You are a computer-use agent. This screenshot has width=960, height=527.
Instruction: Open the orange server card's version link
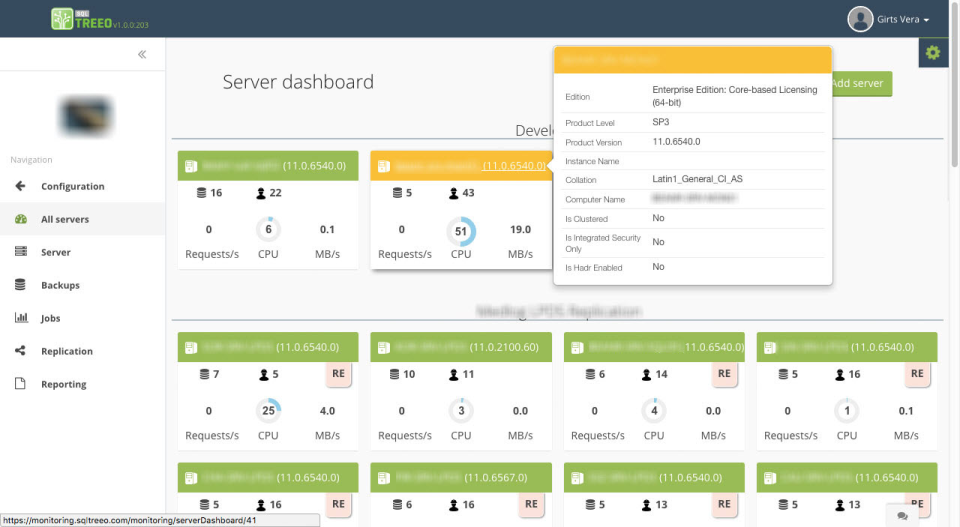pyautogui.click(x=514, y=166)
